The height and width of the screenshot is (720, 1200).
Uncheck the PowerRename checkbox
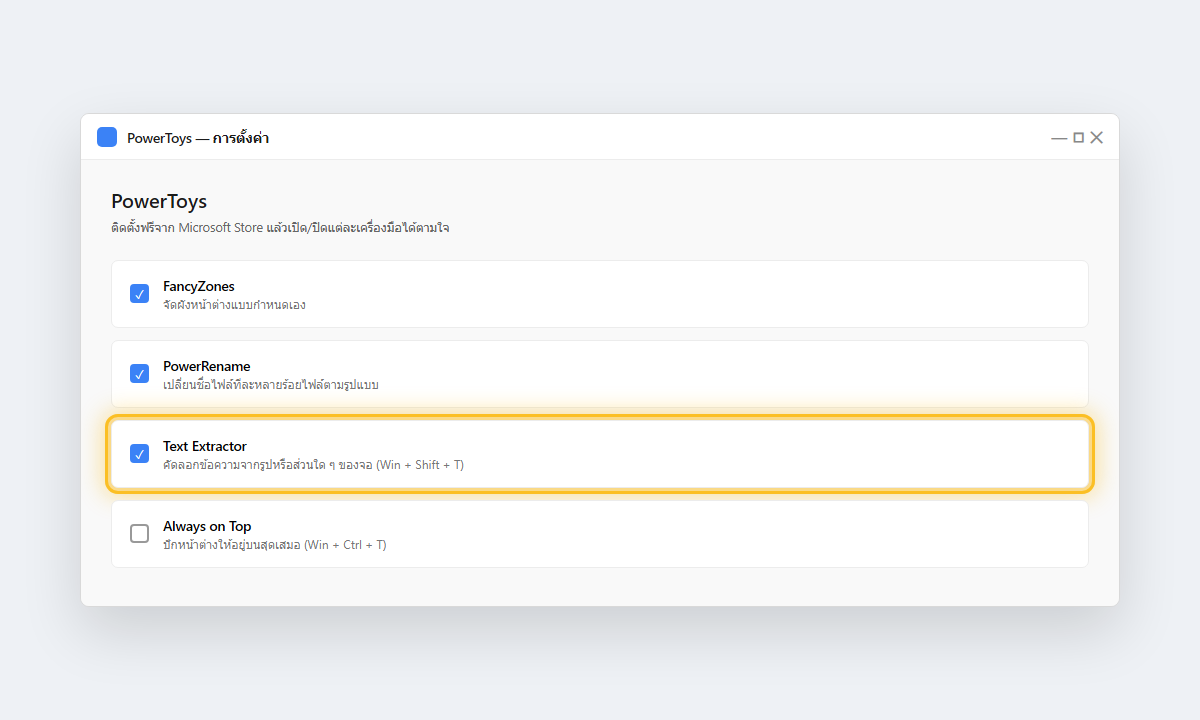click(140, 374)
